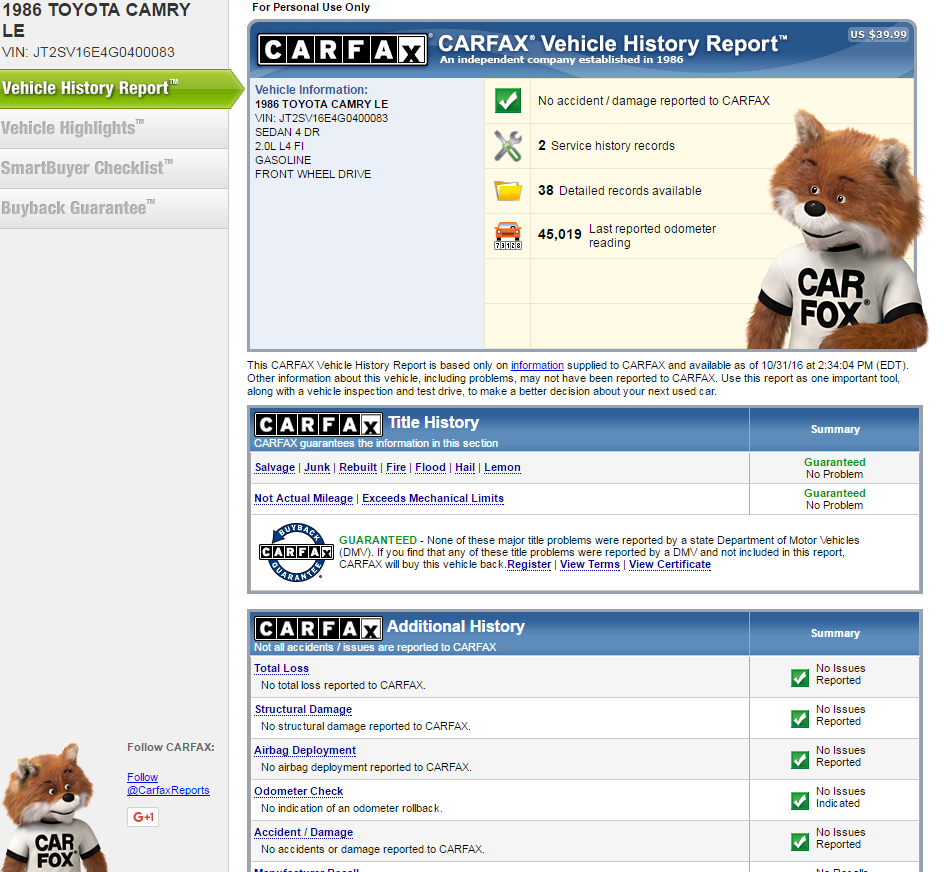
Task: Open the Airbag Deployment link
Action: tap(305, 750)
